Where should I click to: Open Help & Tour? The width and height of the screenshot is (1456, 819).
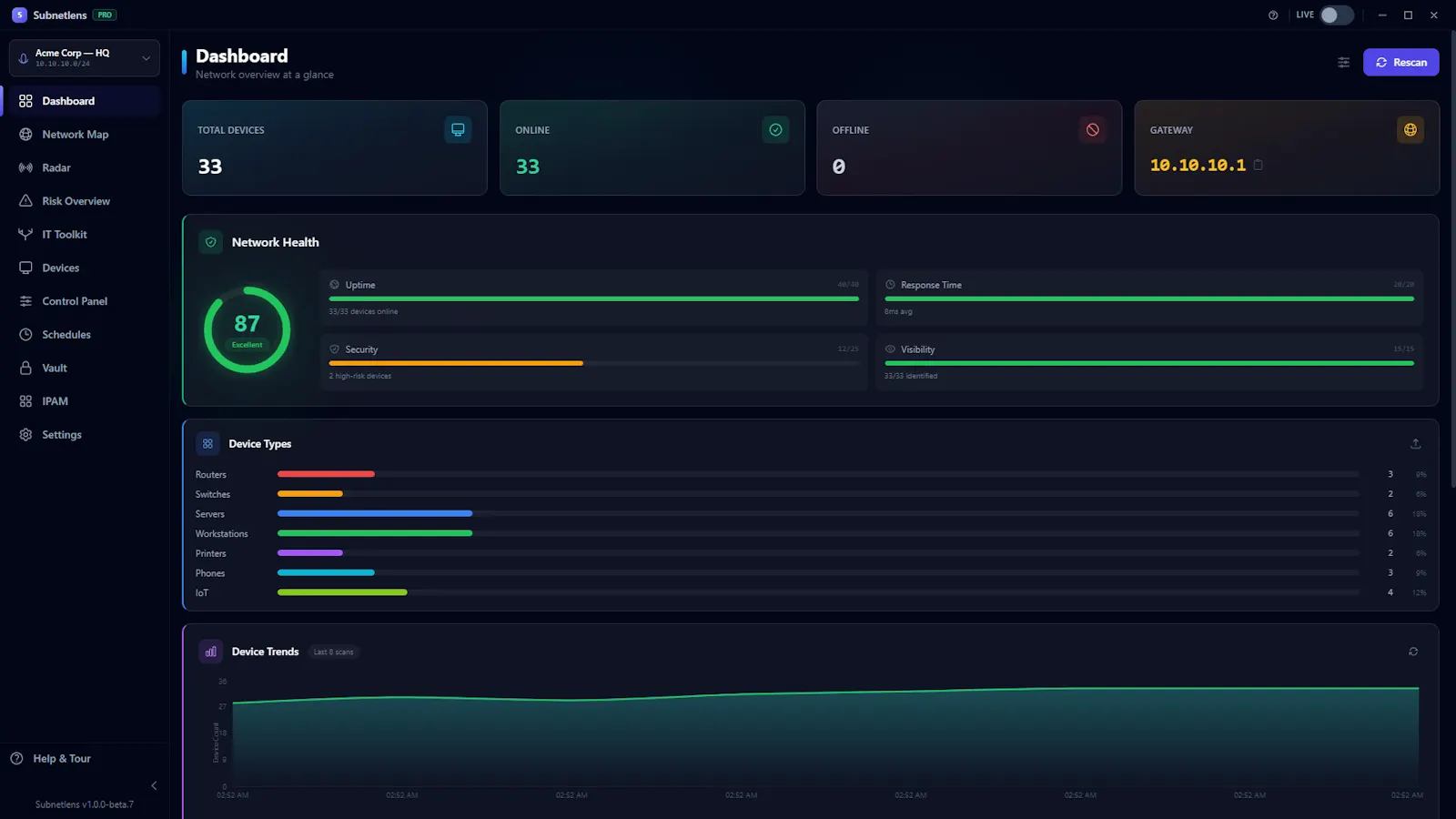click(51, 759)
